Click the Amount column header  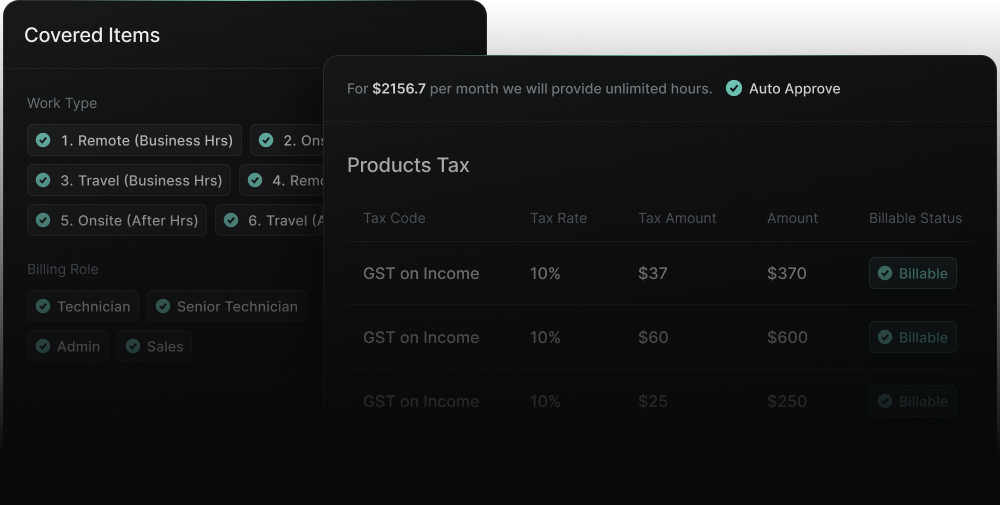click(792, 218)
